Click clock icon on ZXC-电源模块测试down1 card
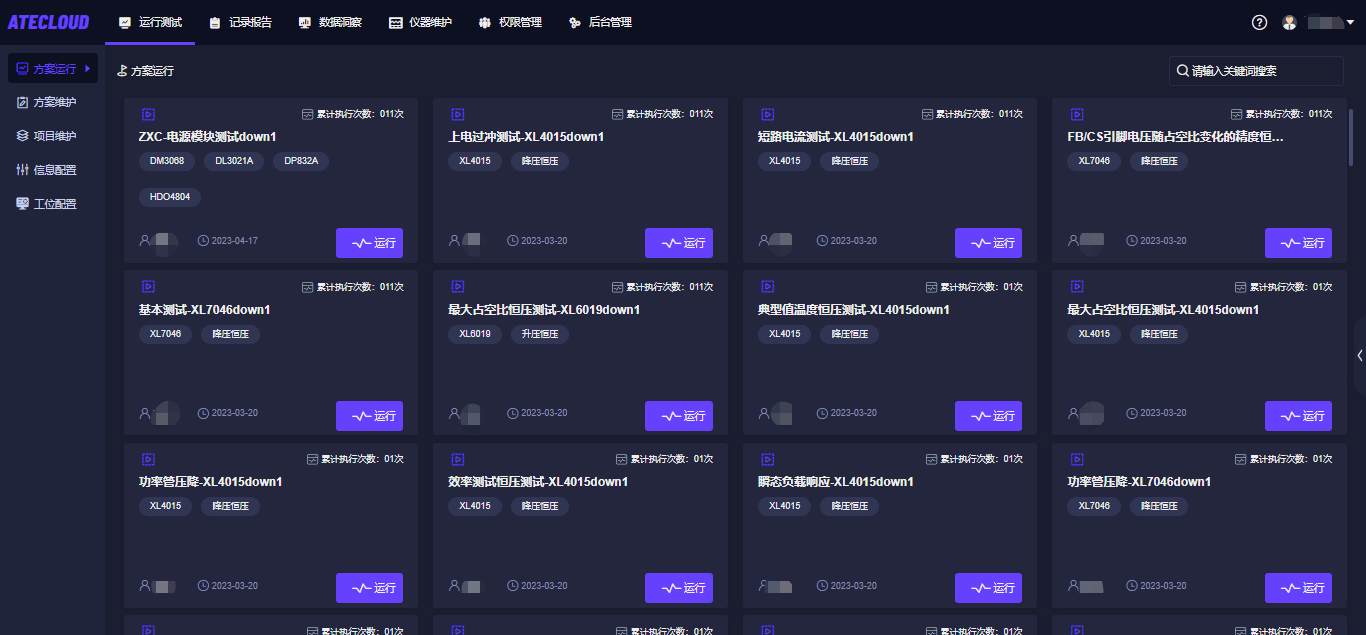The image size is (1366, 635). pyautogui.click(x=203, y=241)
